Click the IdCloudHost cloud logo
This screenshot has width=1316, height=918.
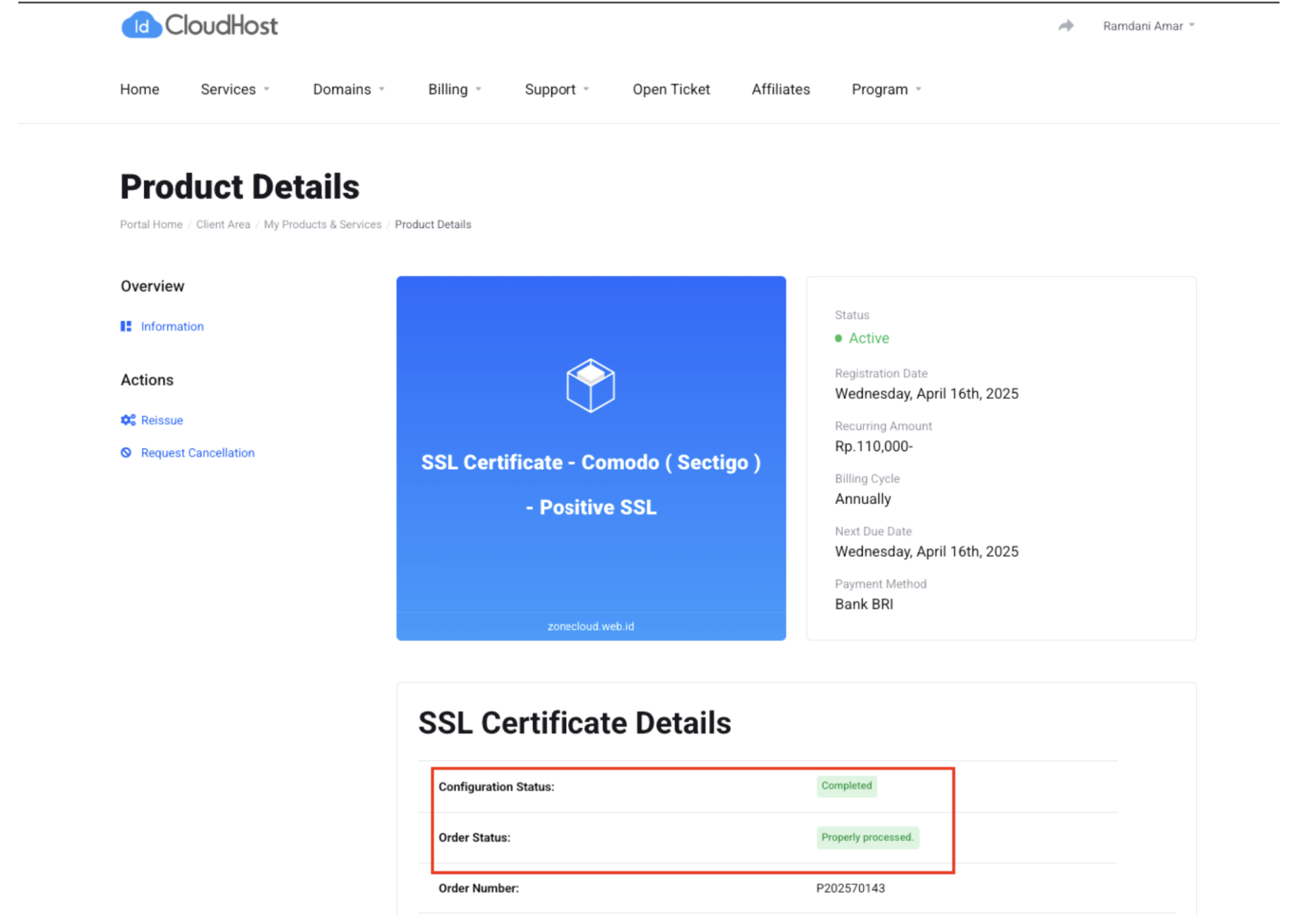tap(199, 25)
